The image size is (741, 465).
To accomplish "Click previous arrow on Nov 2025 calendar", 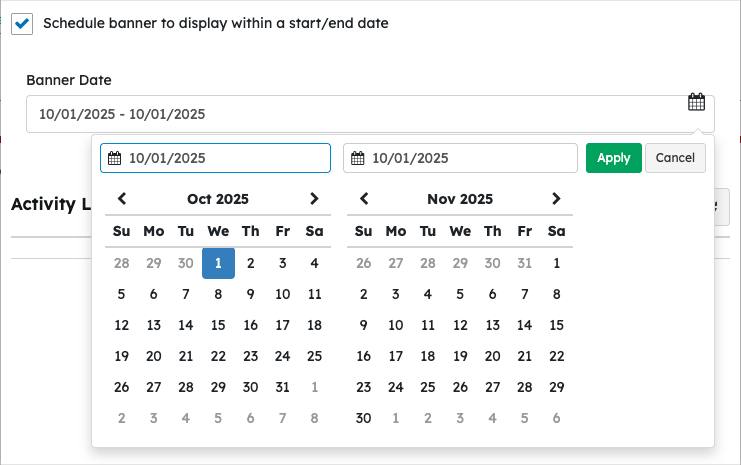I will [364, 199].
